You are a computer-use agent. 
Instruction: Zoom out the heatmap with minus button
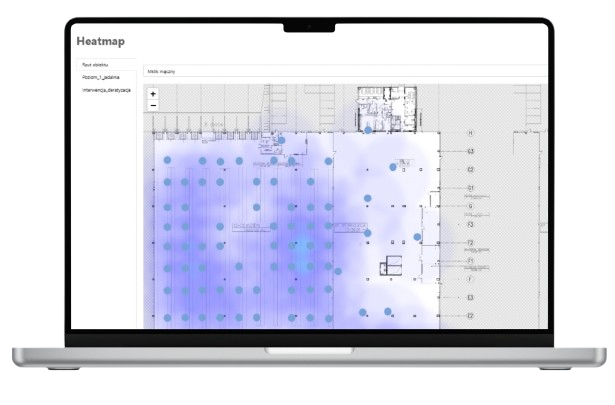pyautogui.click(x=153, y=105)
